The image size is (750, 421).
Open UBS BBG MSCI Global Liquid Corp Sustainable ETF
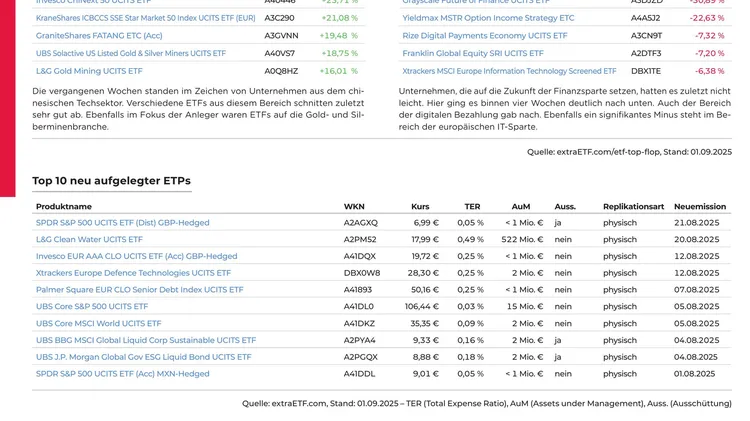pos(146,341)
